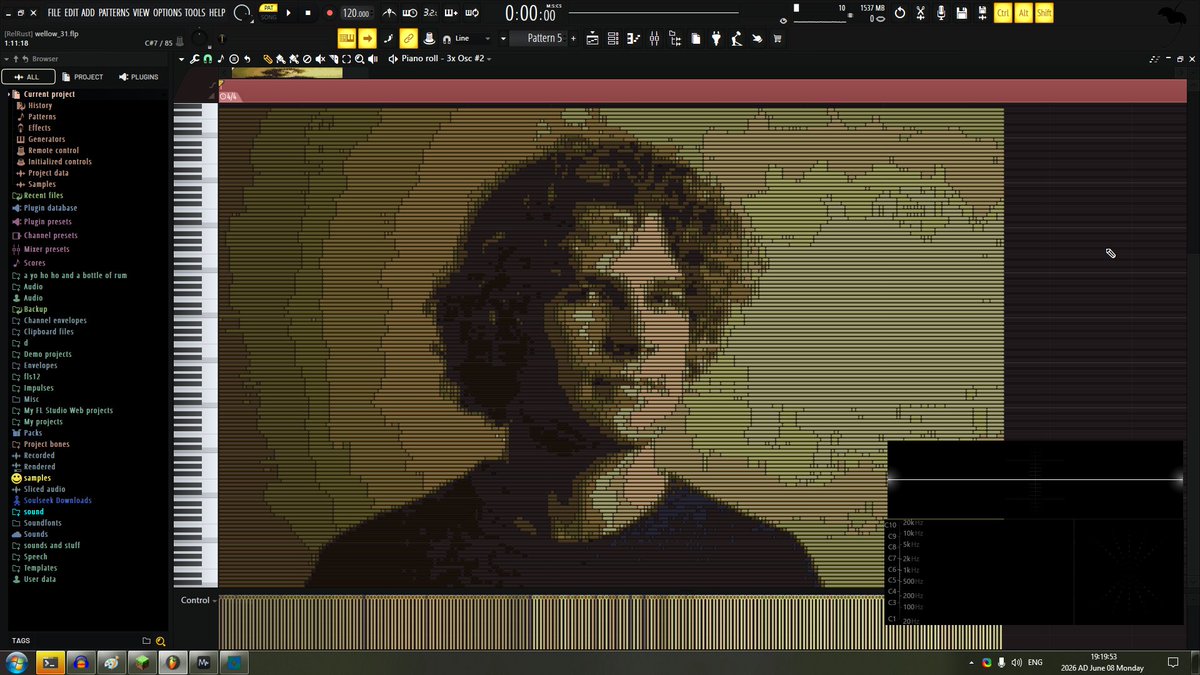
Task: Open the Browser view tree icon
Action: 675,39
